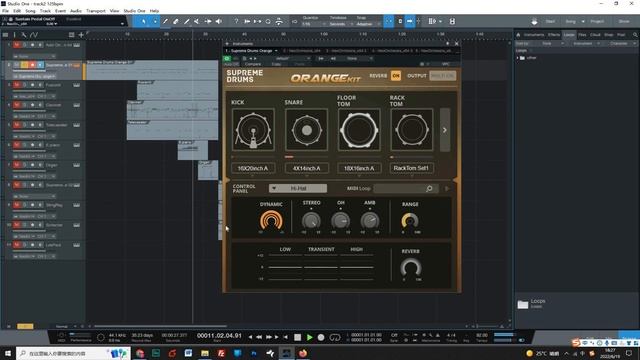Mute the Supreme Drums Orange track

pyautogui.click(x=17, y=65)
